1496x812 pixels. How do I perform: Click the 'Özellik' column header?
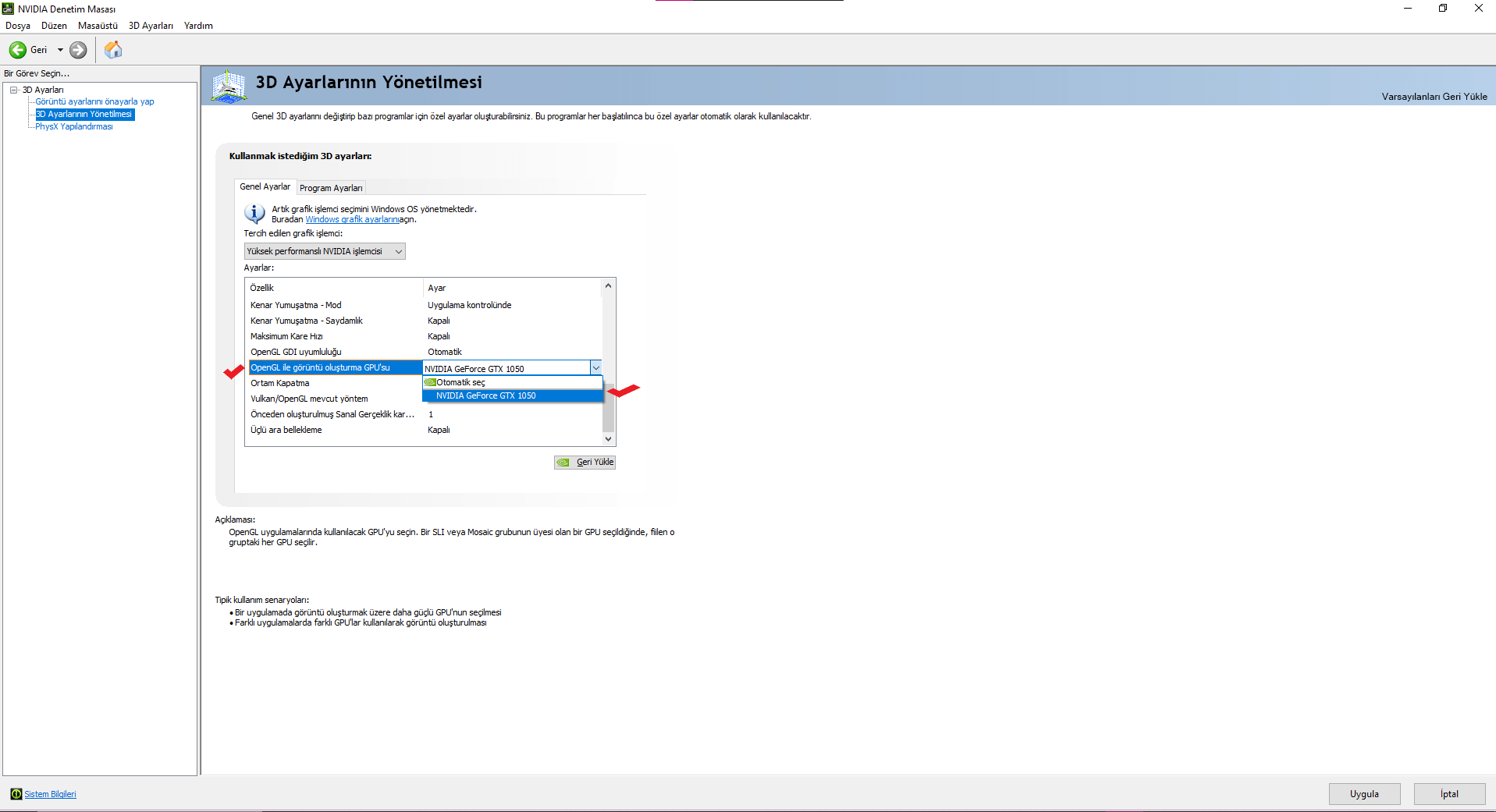click(x=262, y=288)
